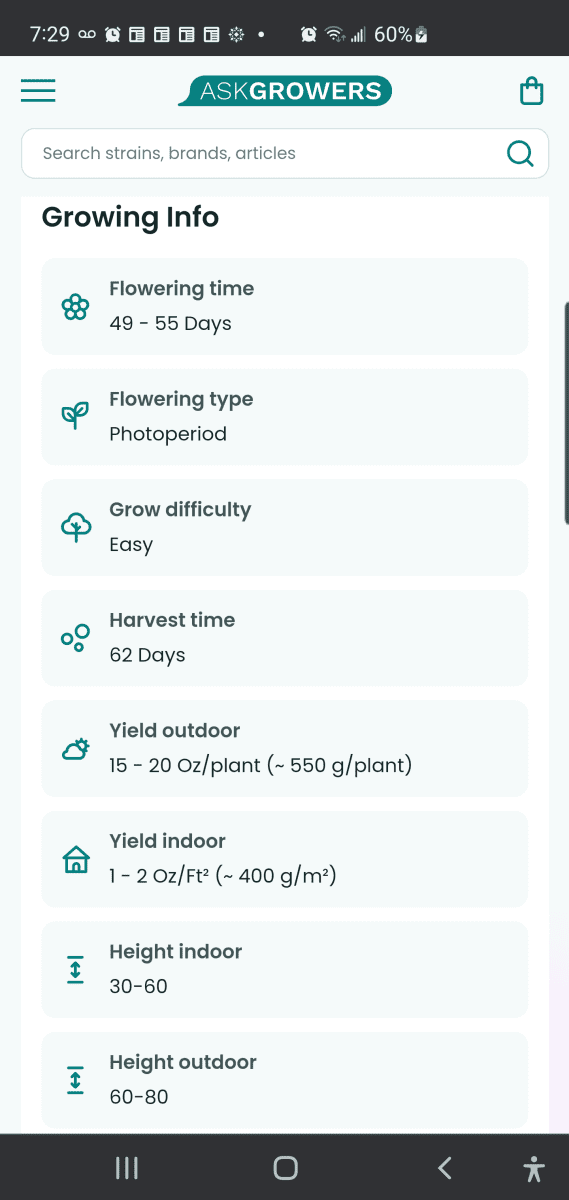
Task: Open the hamburger navigation menu
Action: (x=38, y=91)
